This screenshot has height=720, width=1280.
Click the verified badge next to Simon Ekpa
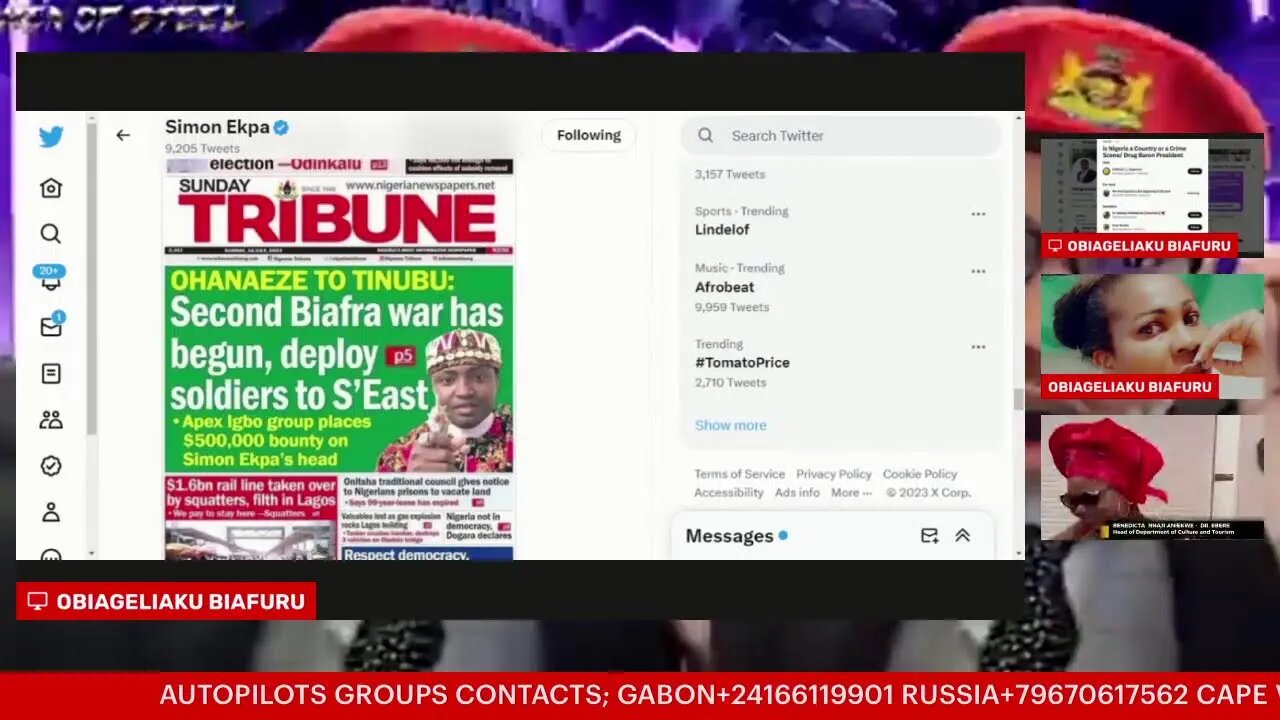coord(282,127)
